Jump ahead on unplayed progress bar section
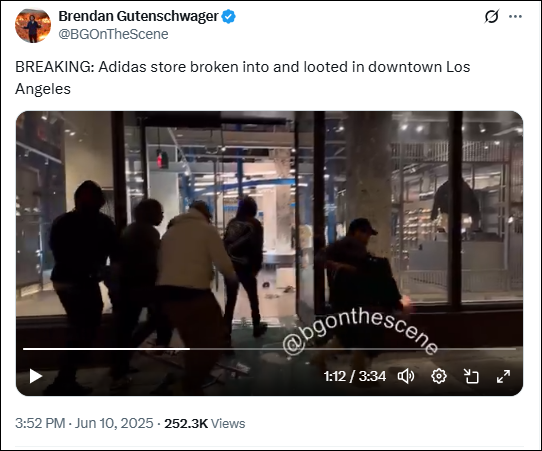Screen dimensions: 542x451 [353, 349]
